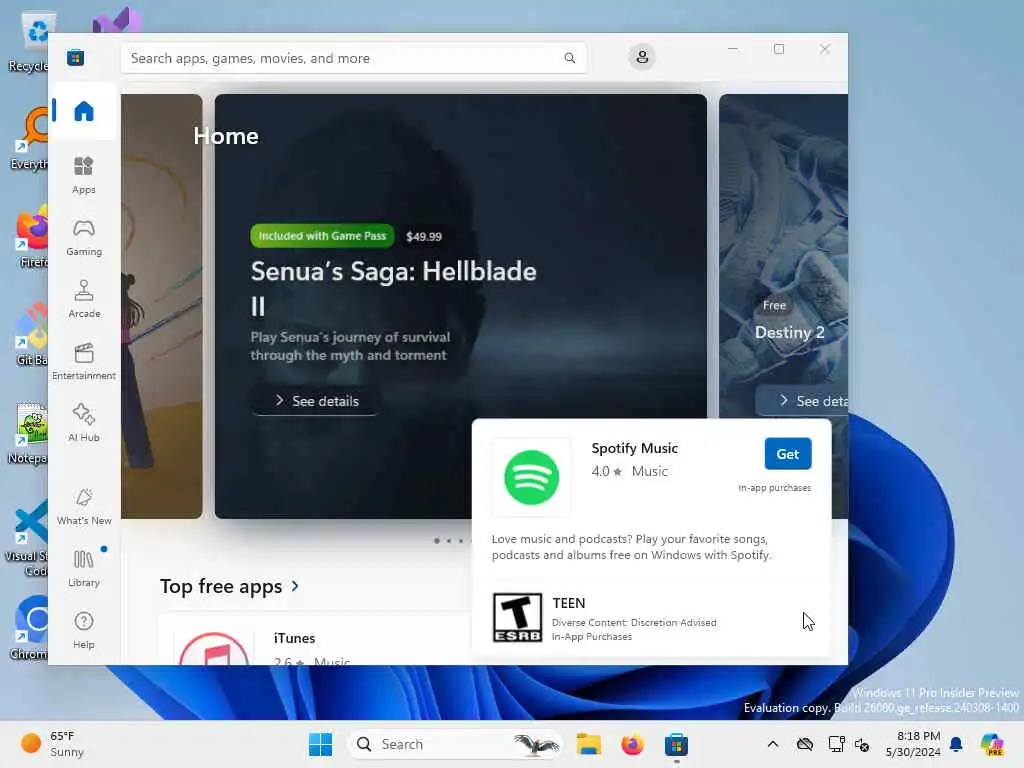Click See details for Senua's Saga
Viewport: 1024px width, 768px height.
(x=317, y=401)
